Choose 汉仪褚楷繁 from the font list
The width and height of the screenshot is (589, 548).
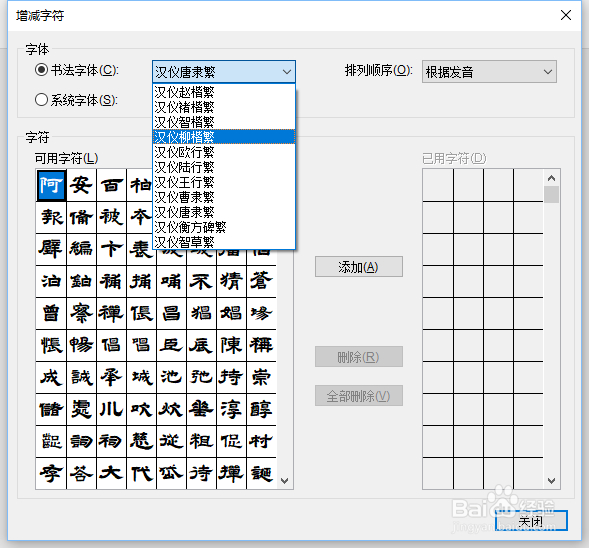click(x=224, y=107)
